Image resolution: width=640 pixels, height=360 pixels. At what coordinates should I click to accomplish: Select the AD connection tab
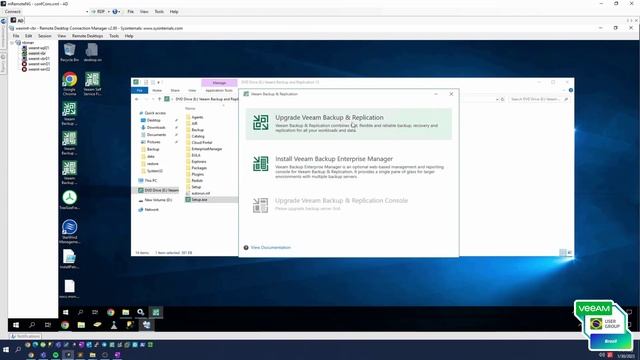tap(17, 20)
